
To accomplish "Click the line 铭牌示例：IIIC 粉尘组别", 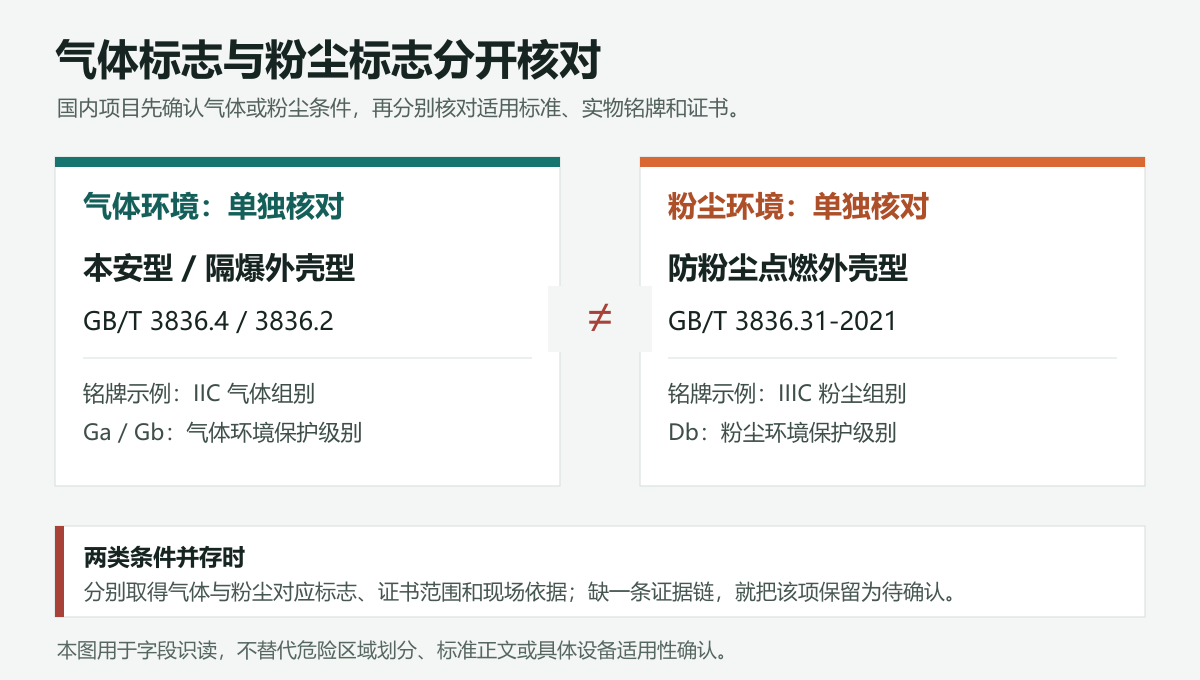I will coord(787,393).
